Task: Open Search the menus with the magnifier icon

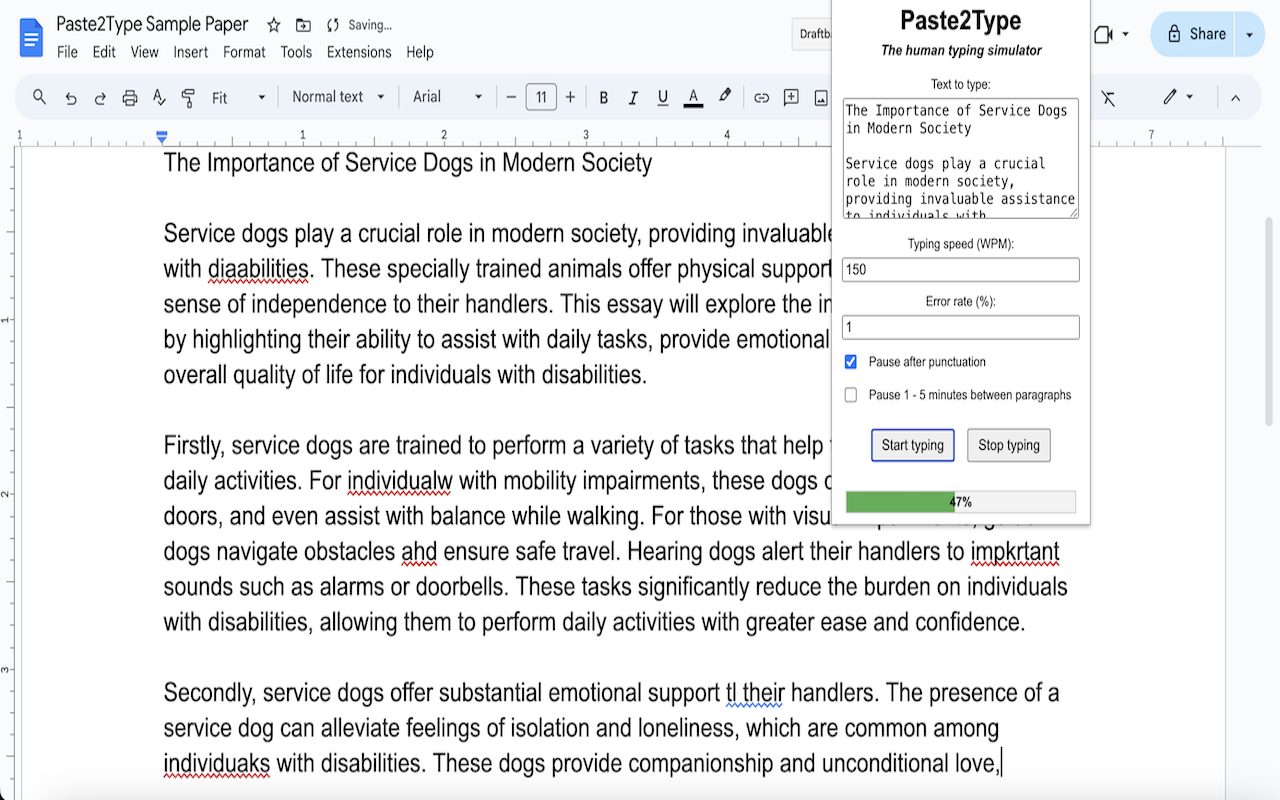Action: click(40, 97)
